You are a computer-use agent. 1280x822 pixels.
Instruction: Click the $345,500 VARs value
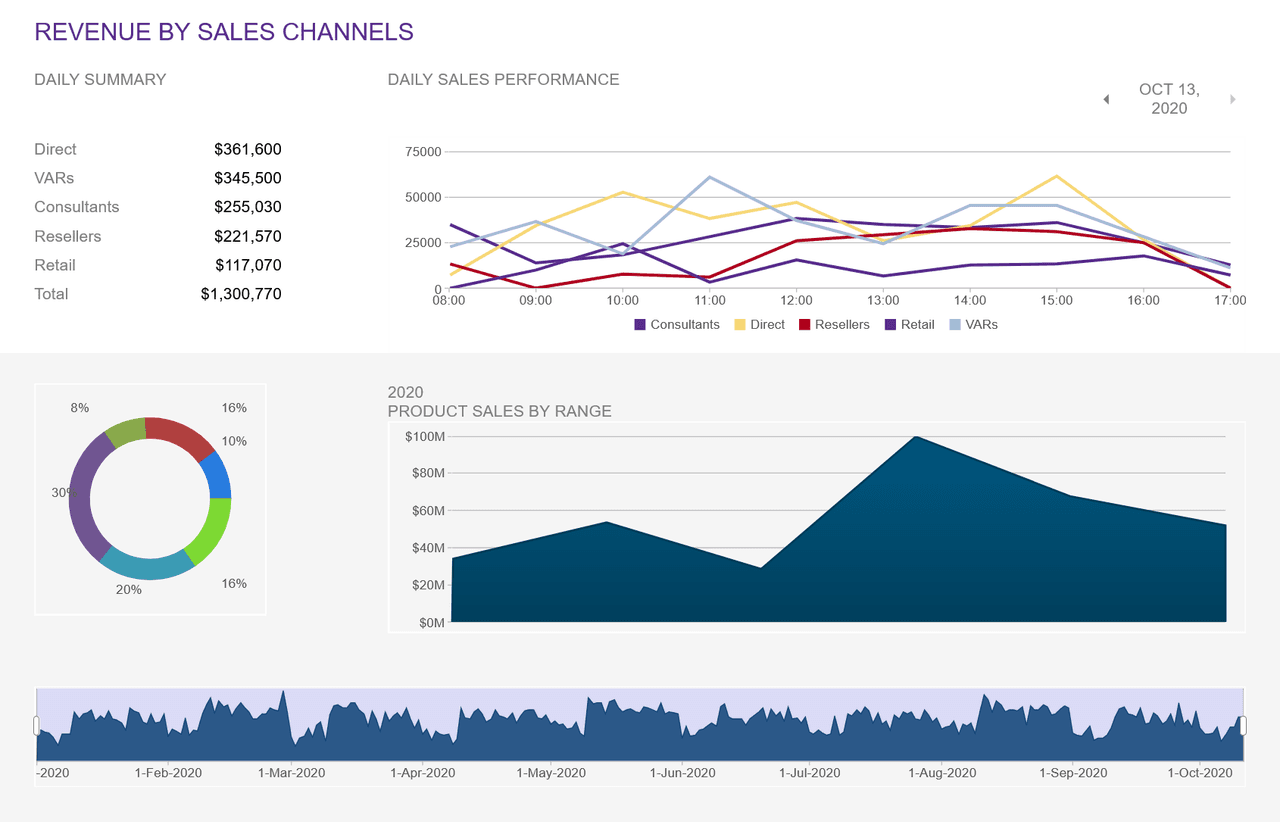point(248,178)
